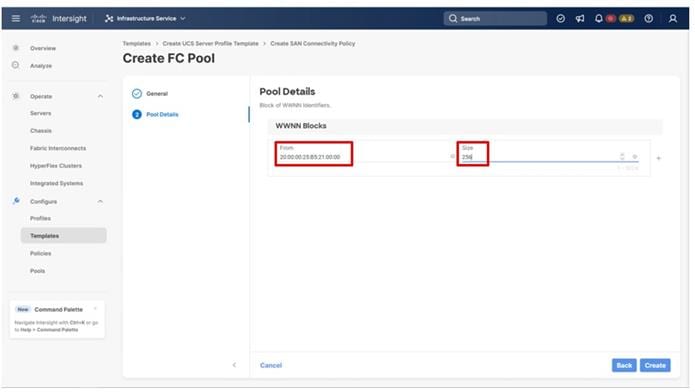The width and height of the screenshot is (695, 392).
Task: Click the info icon in the From field
Action: (452, 157)
